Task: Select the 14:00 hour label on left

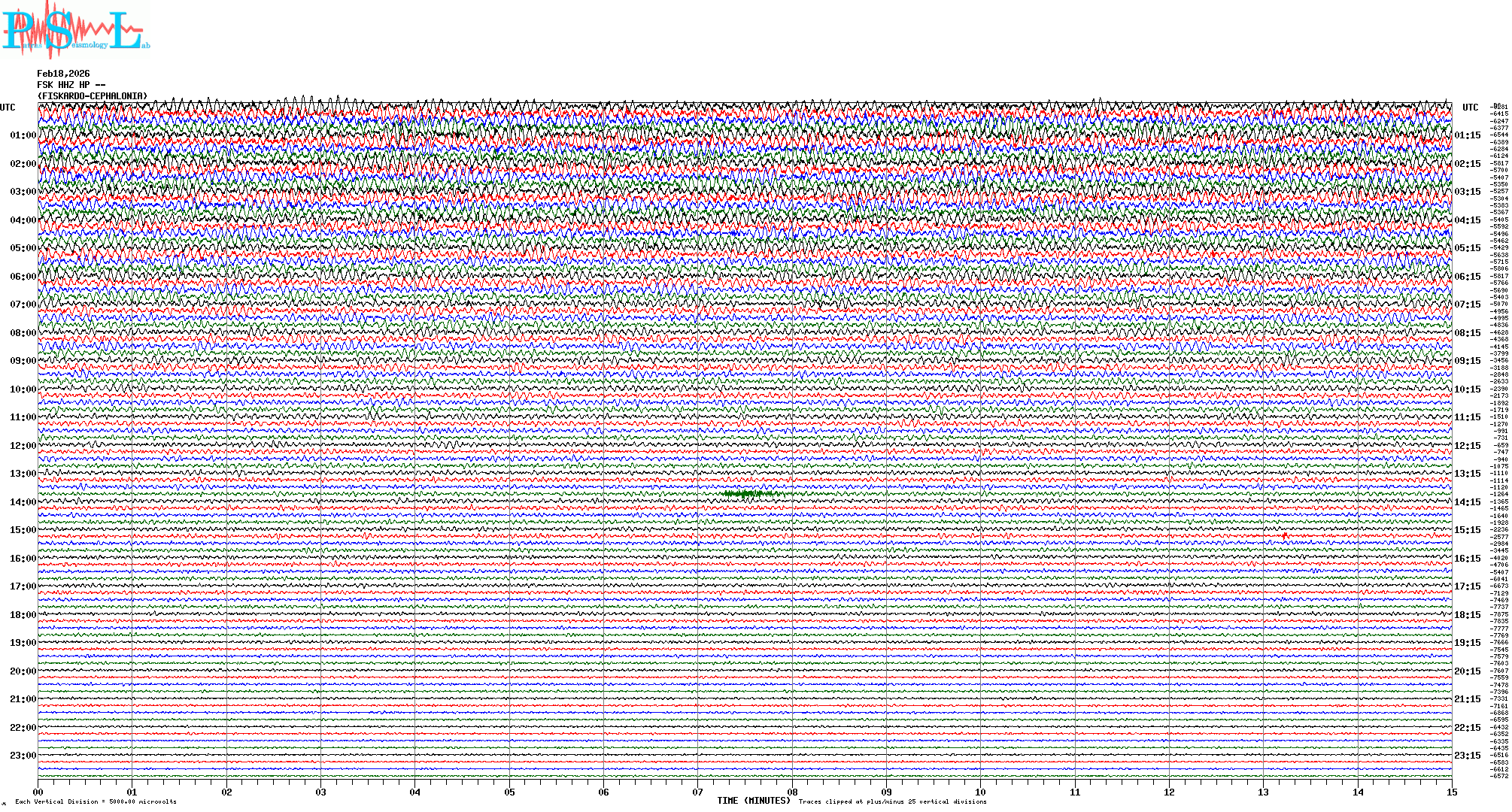Action: coord(23,502)
